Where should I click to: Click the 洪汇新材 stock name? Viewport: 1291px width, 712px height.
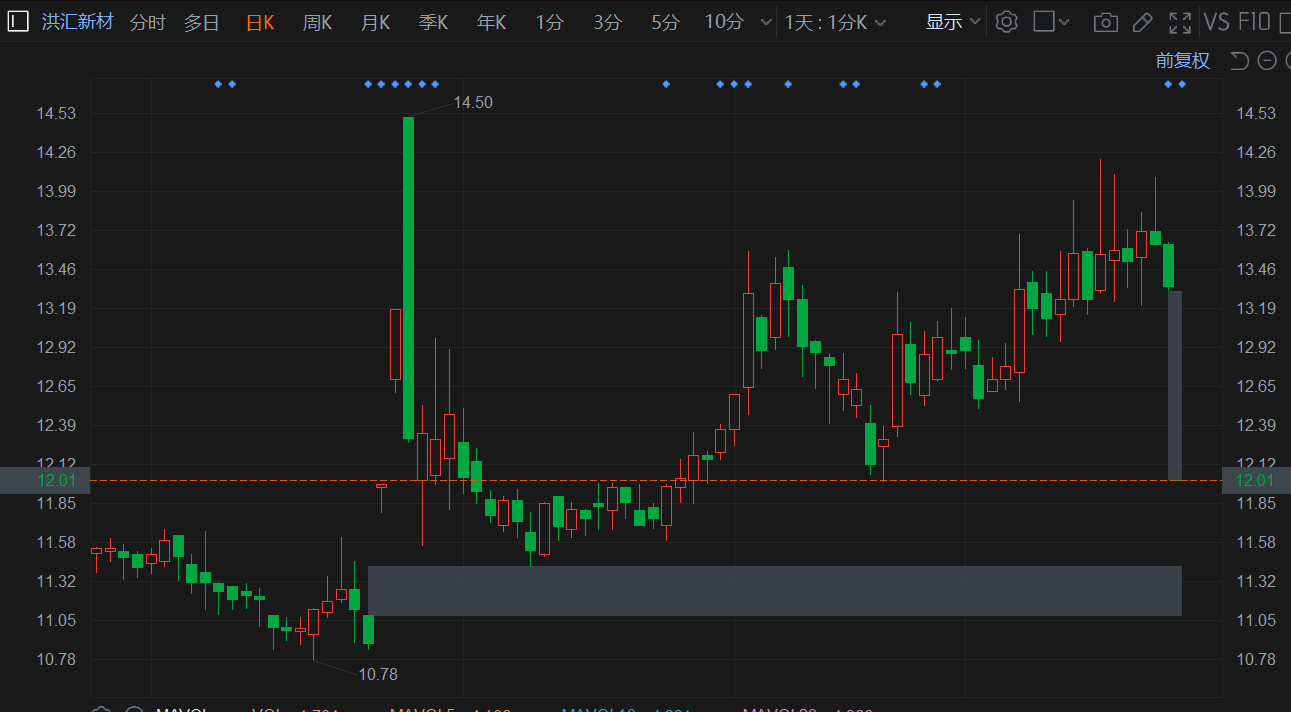coord(78,22)
